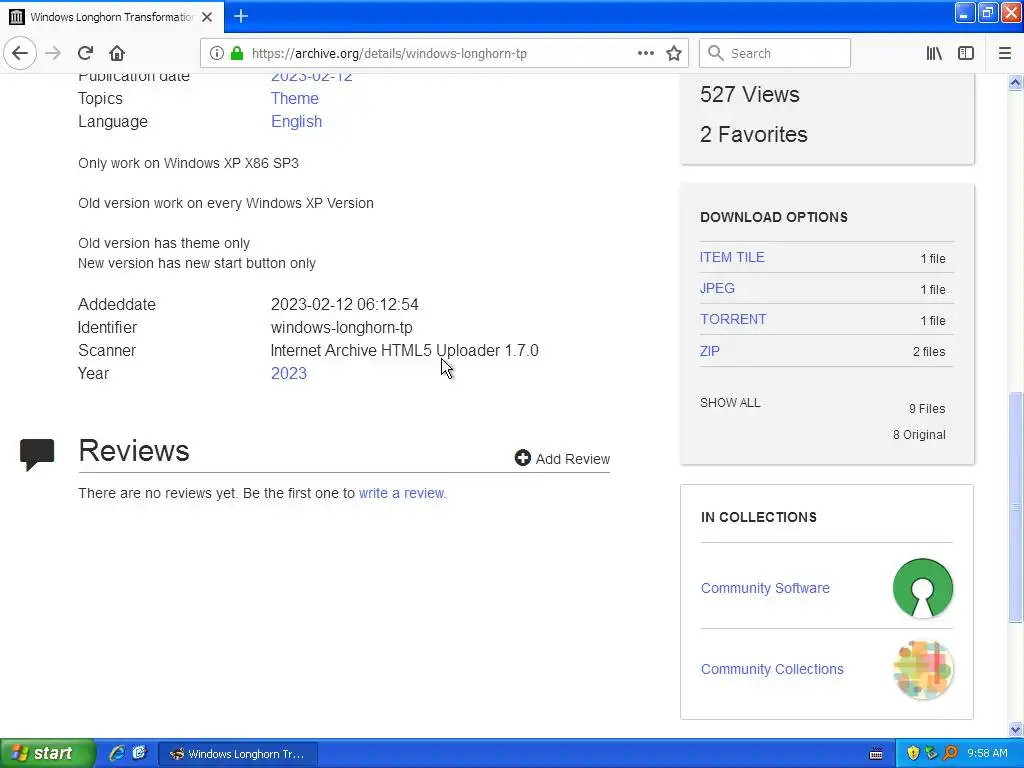Image resolution: width=1024 pixels, height=768 pixels.
Task: Click the 2 Favorites text
Action: pos(754,134)
